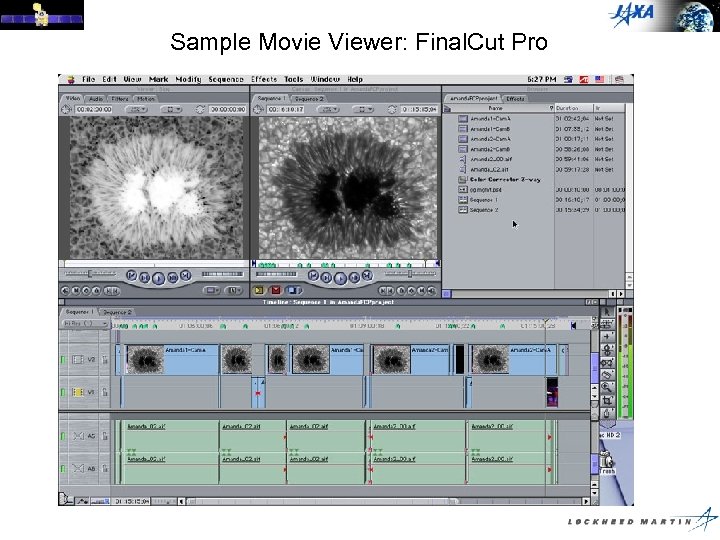Screen dimensions: 720x540
Task: Click first Amanda1-CamA clip thumbnail in timeline
Action: pos(145,360)
